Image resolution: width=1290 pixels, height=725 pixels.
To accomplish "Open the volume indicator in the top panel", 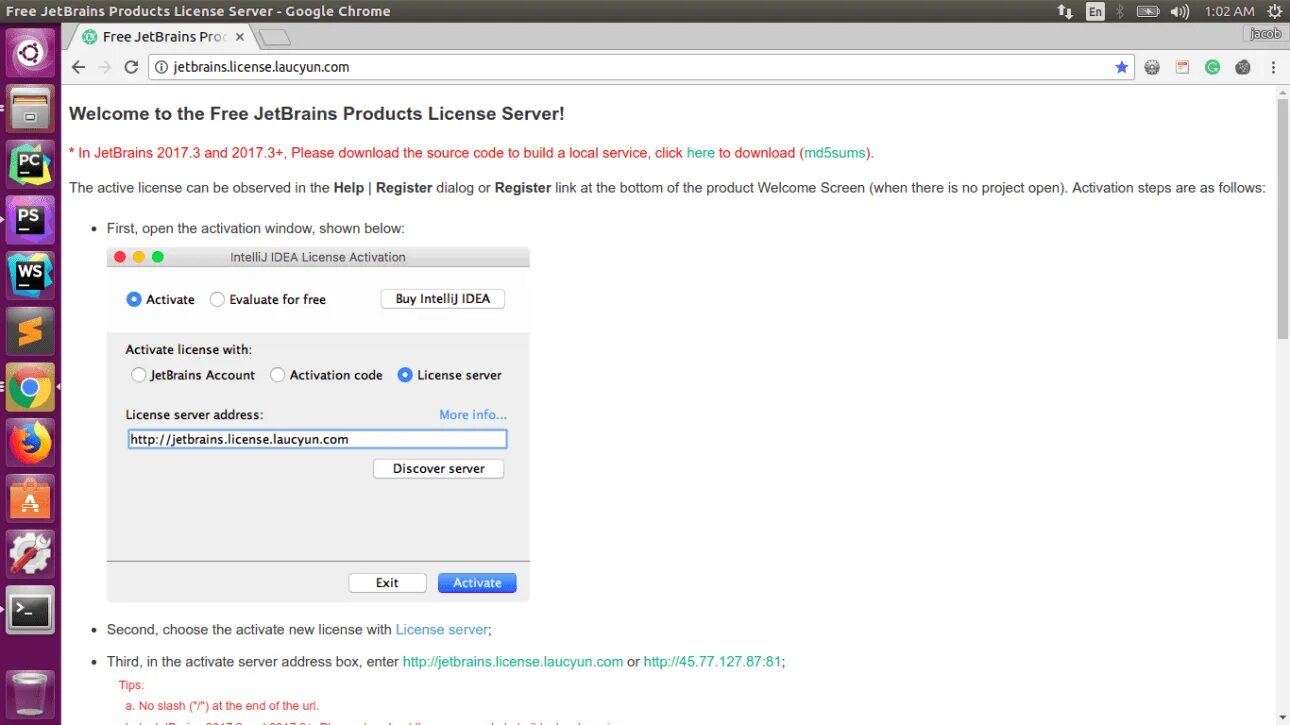I will [1179, 11].
